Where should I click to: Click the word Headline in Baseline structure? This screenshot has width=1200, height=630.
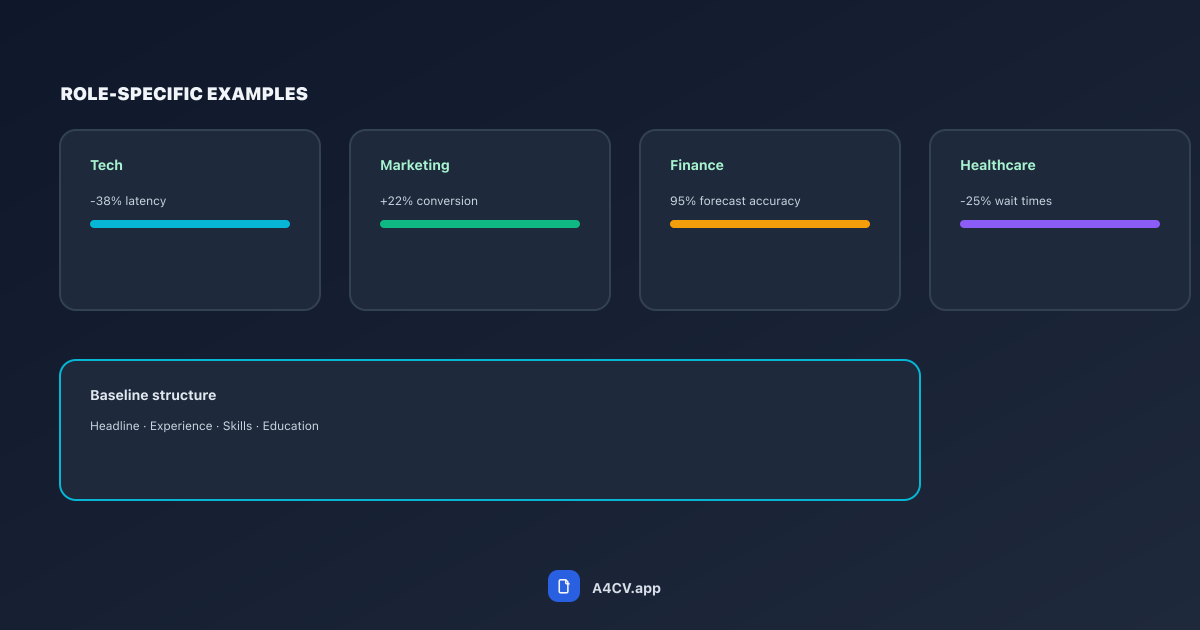pyautogui.click(x=115, y=426)
